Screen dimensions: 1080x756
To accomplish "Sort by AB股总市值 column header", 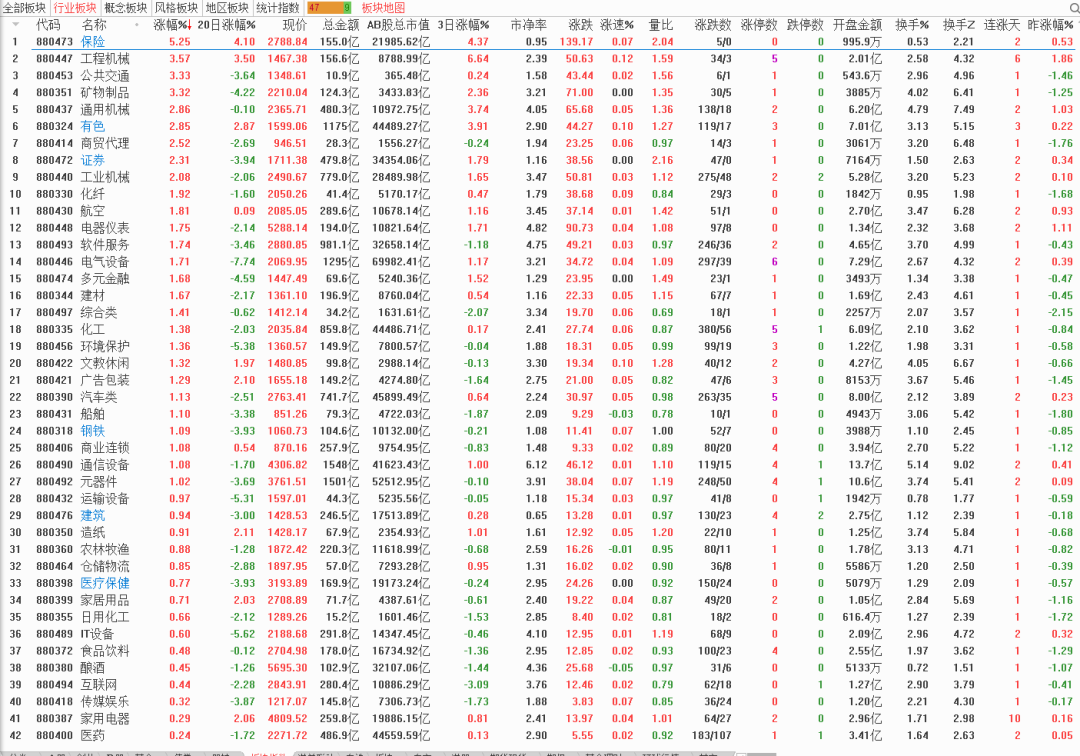I will click(x=398, y=25).
